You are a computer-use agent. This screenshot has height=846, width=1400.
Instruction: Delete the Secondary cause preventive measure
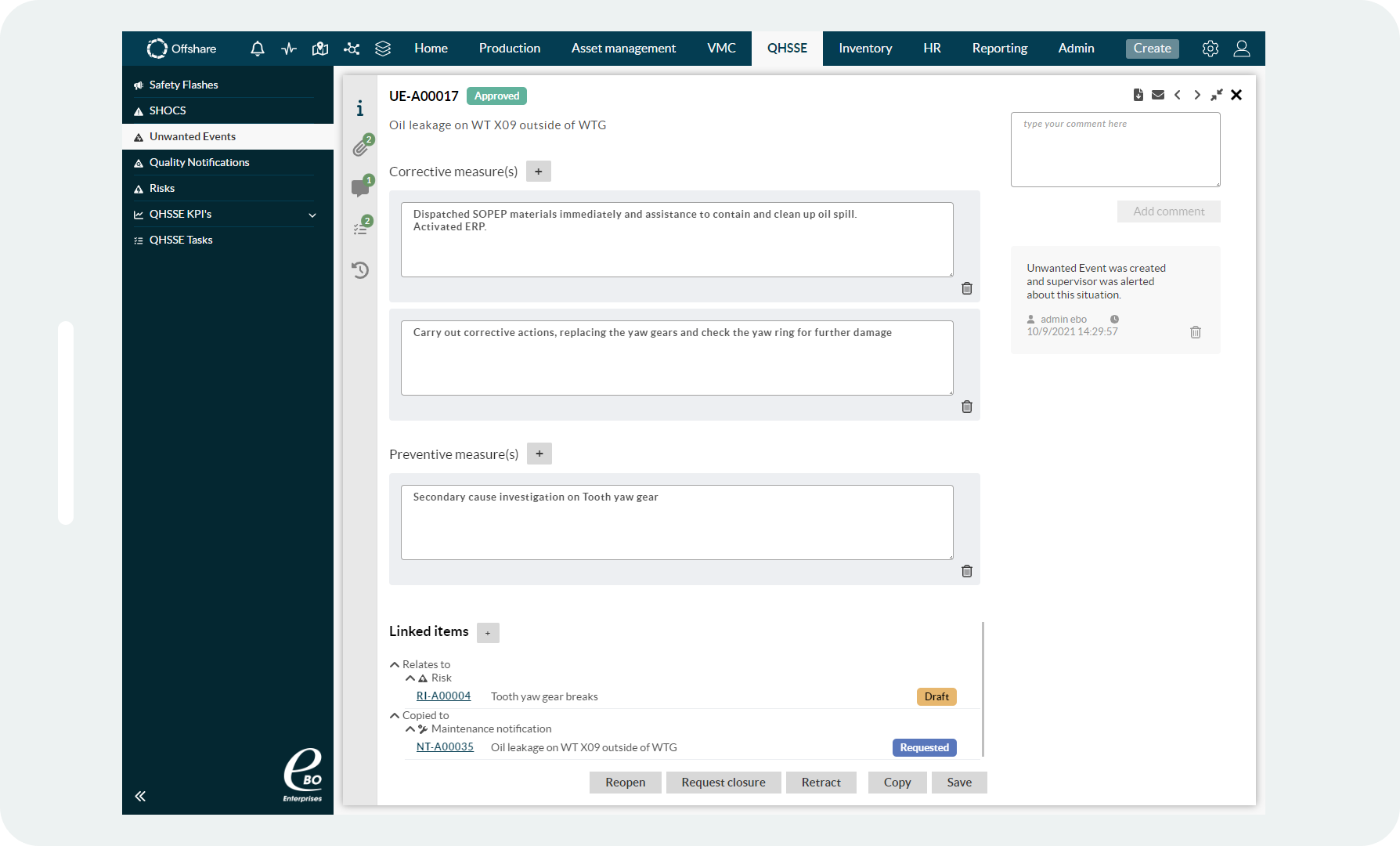(x=967, y=571)
